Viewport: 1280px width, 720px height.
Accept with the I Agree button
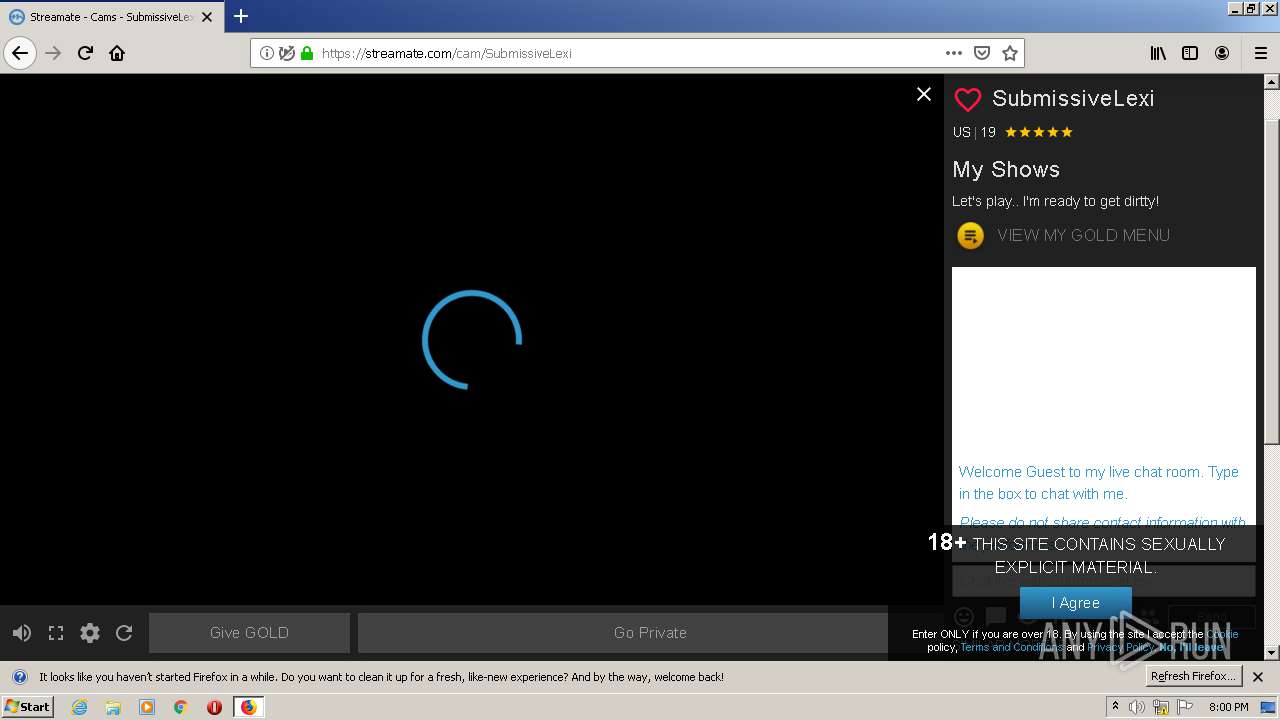click(x=1075, y=603)
